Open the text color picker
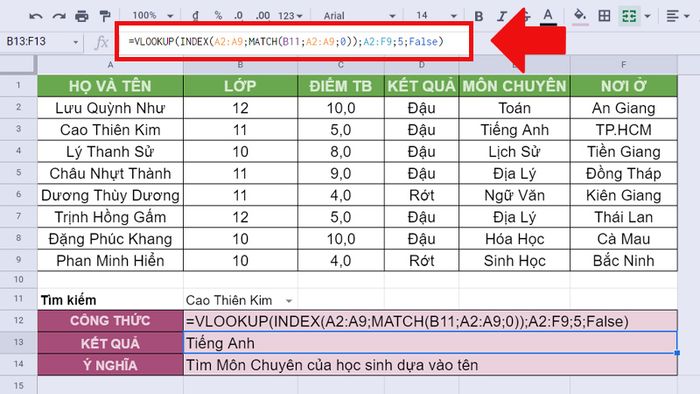This screenshot has width=700, height=394. 548,17
